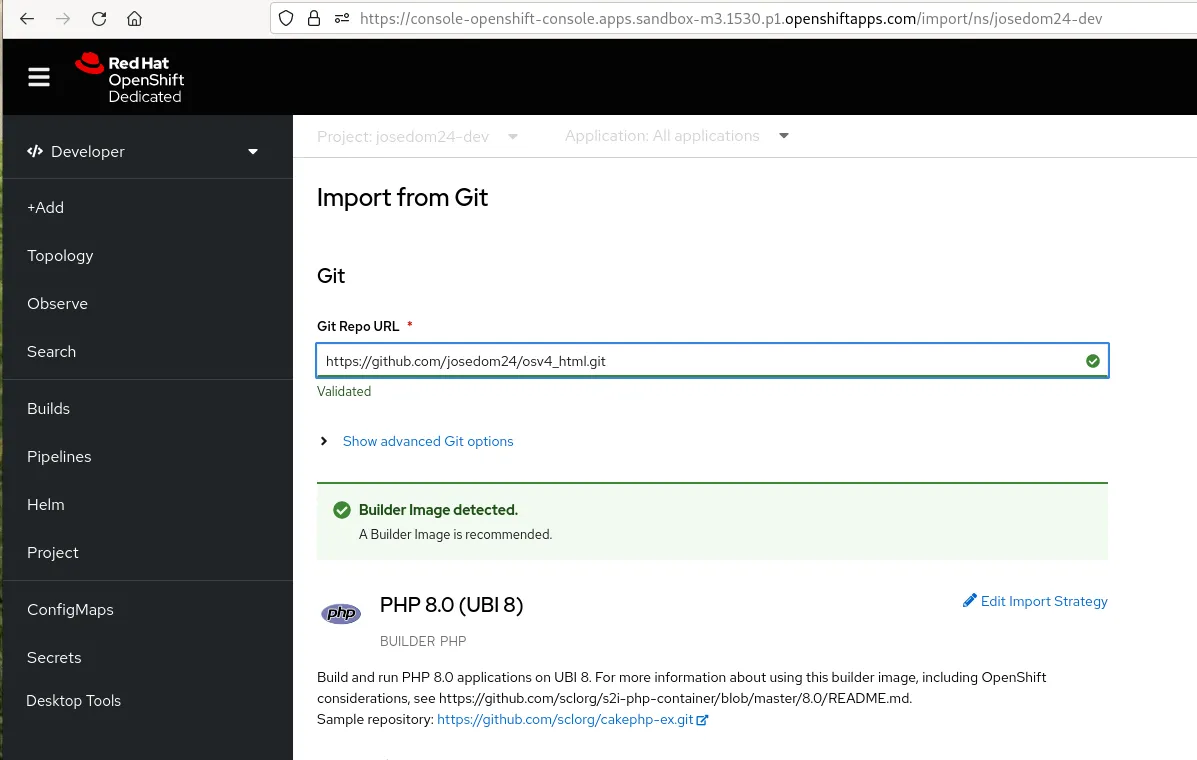
Task: Click the shield tracking protection icon
Action: [286, 18]
